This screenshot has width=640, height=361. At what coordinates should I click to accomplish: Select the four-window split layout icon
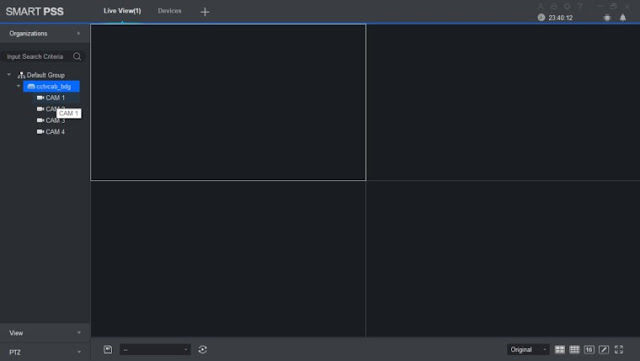click(x=560, y=350)
